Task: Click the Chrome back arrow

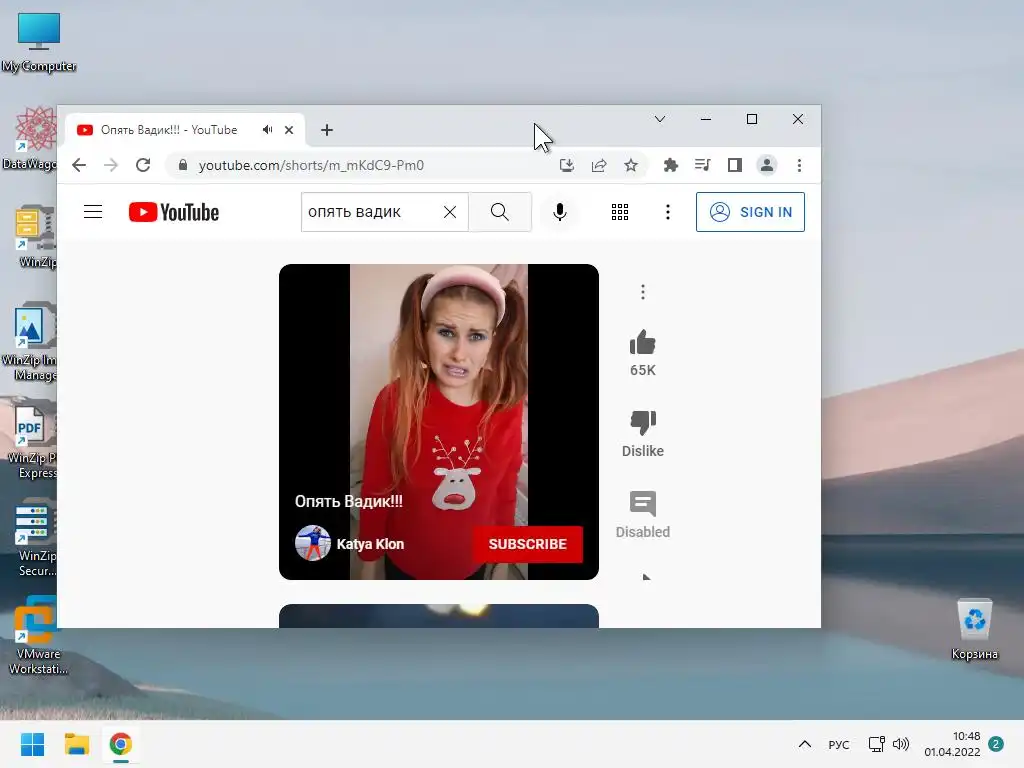Action: (79, 165)
